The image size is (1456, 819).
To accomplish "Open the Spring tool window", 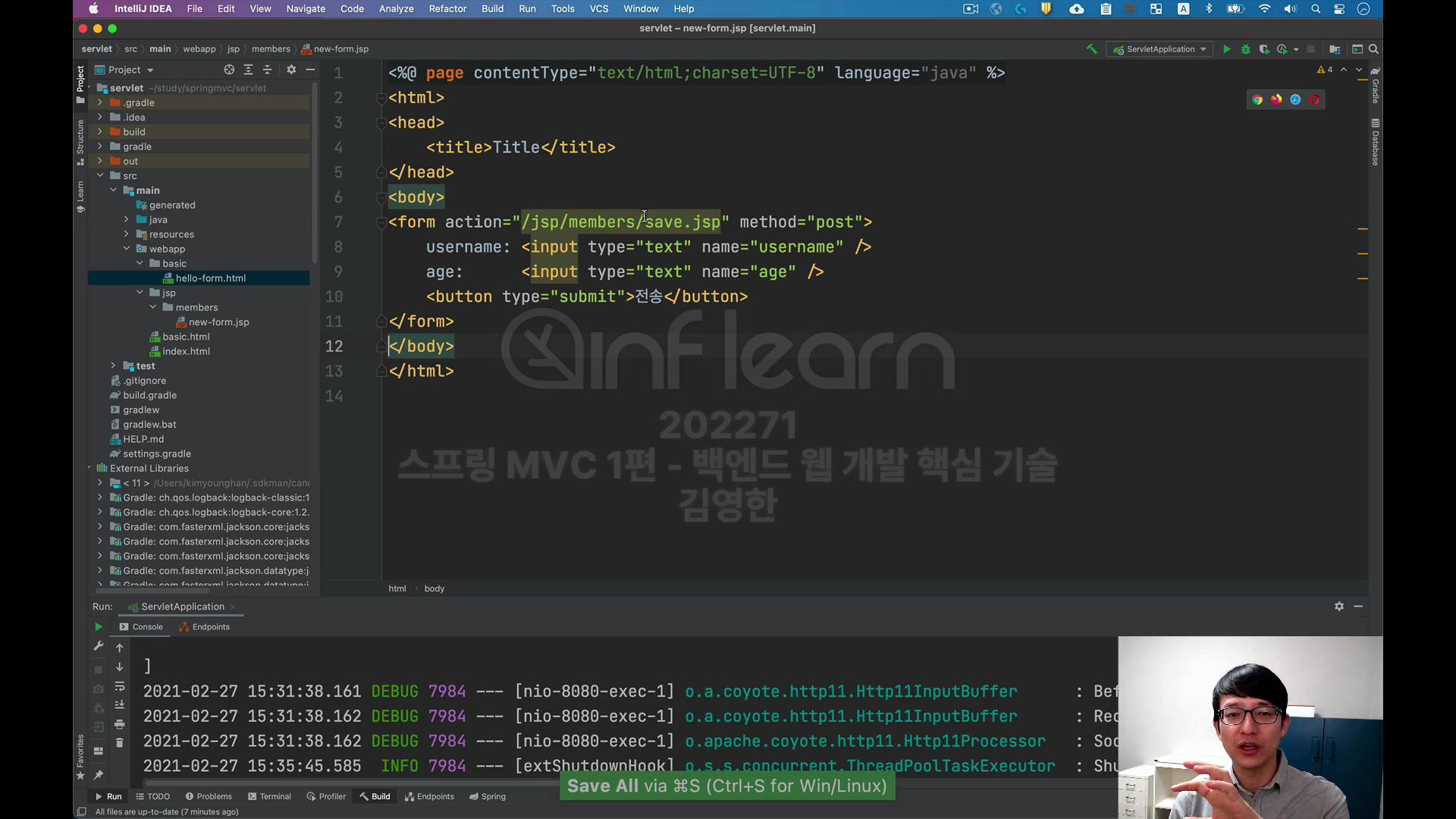I will [487, 796].
